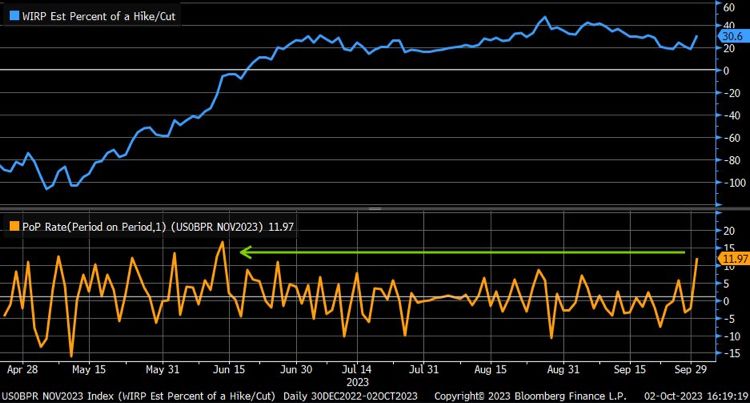
Task: Click the orange 11.97 last value tag
Action: tap(733, 259)
